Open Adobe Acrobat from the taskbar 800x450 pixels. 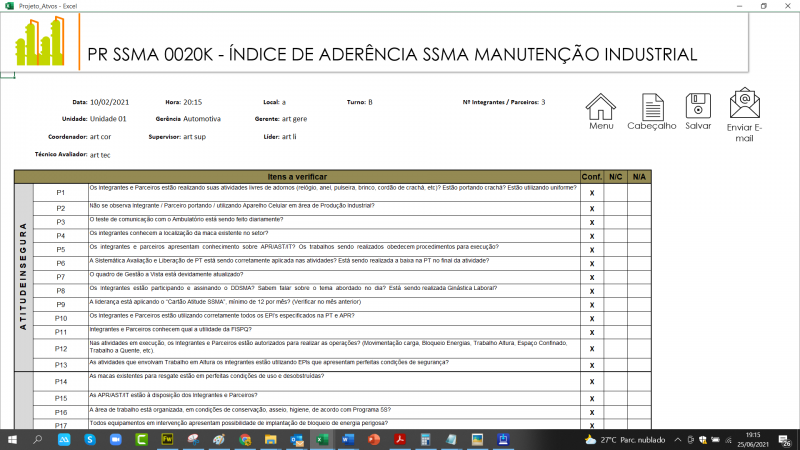click(400, 440)
